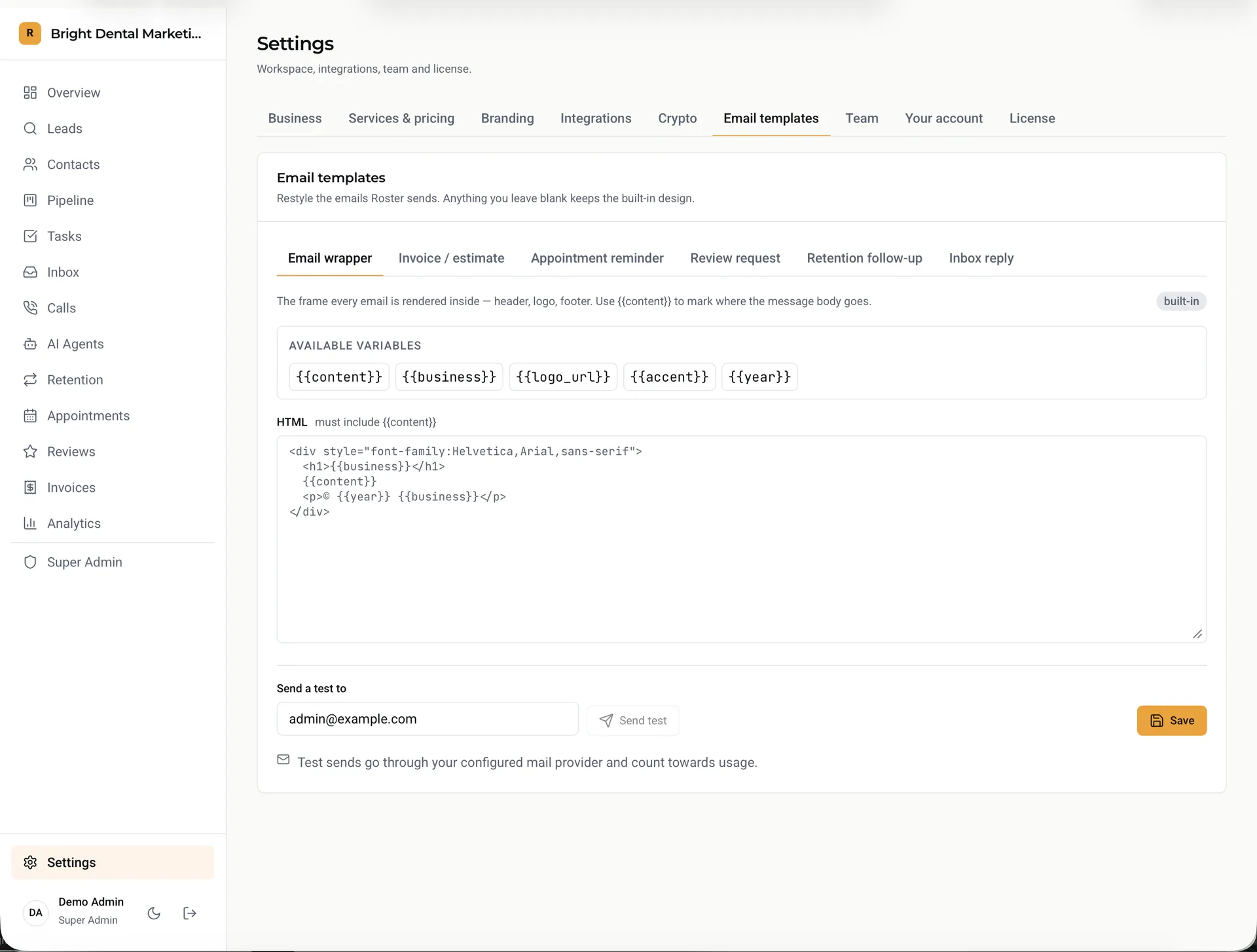
Task: Click the {{content}} variable chip
Action: [x=339, y=377]
